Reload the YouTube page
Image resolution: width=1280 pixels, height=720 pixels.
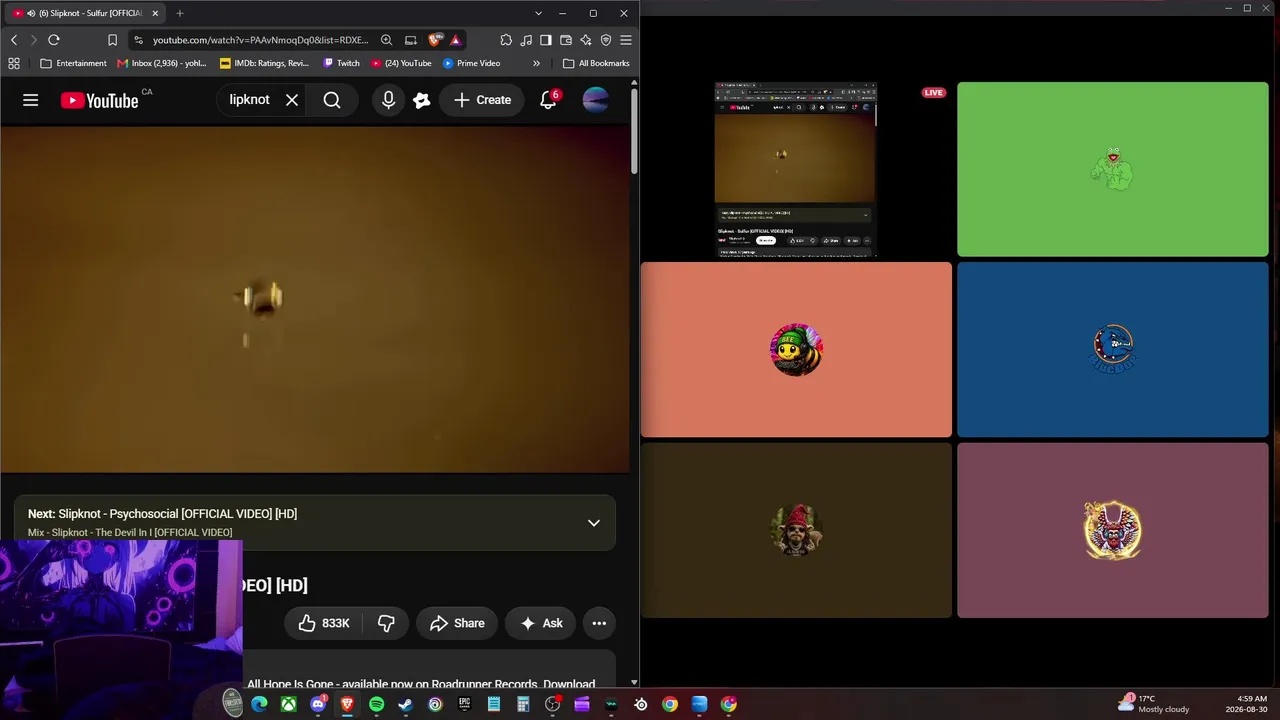54,40
